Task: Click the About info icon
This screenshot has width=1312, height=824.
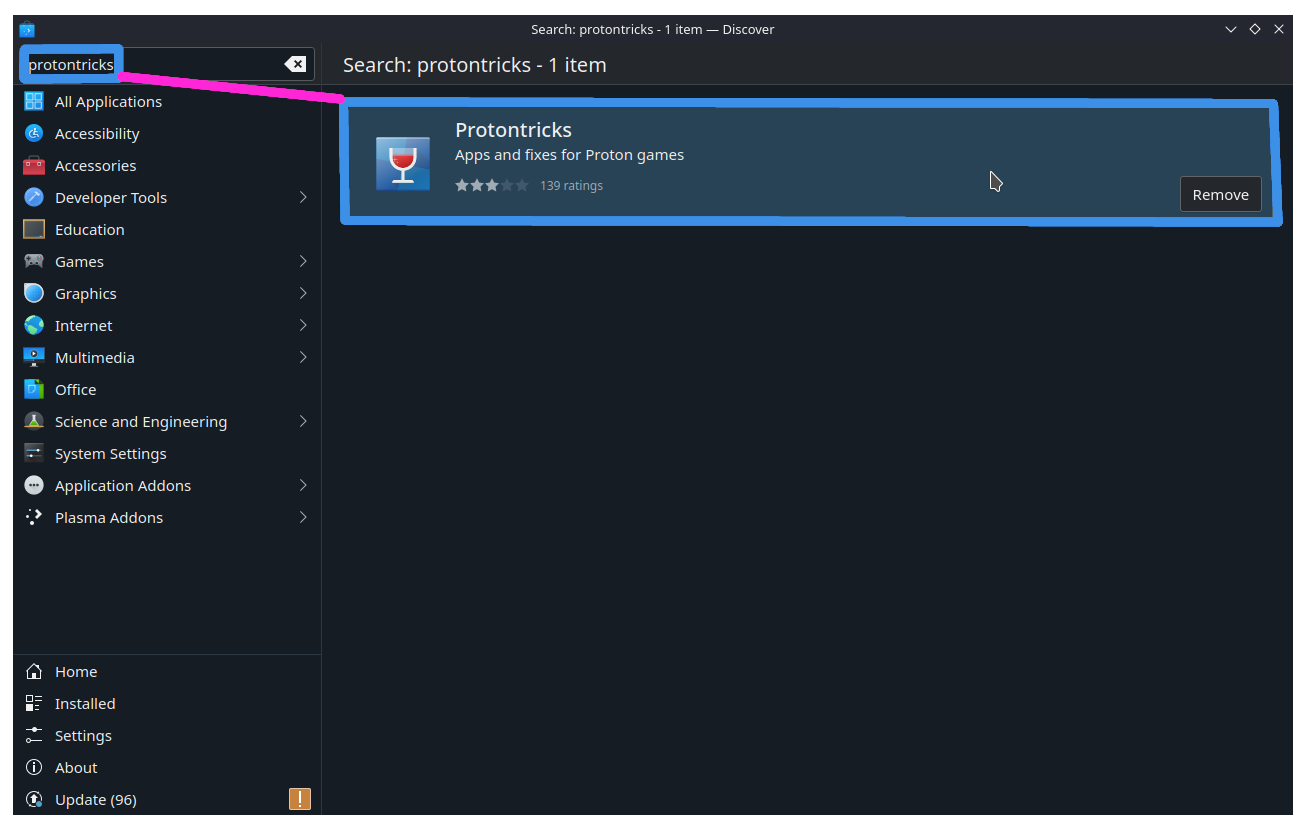Action: 34,767
